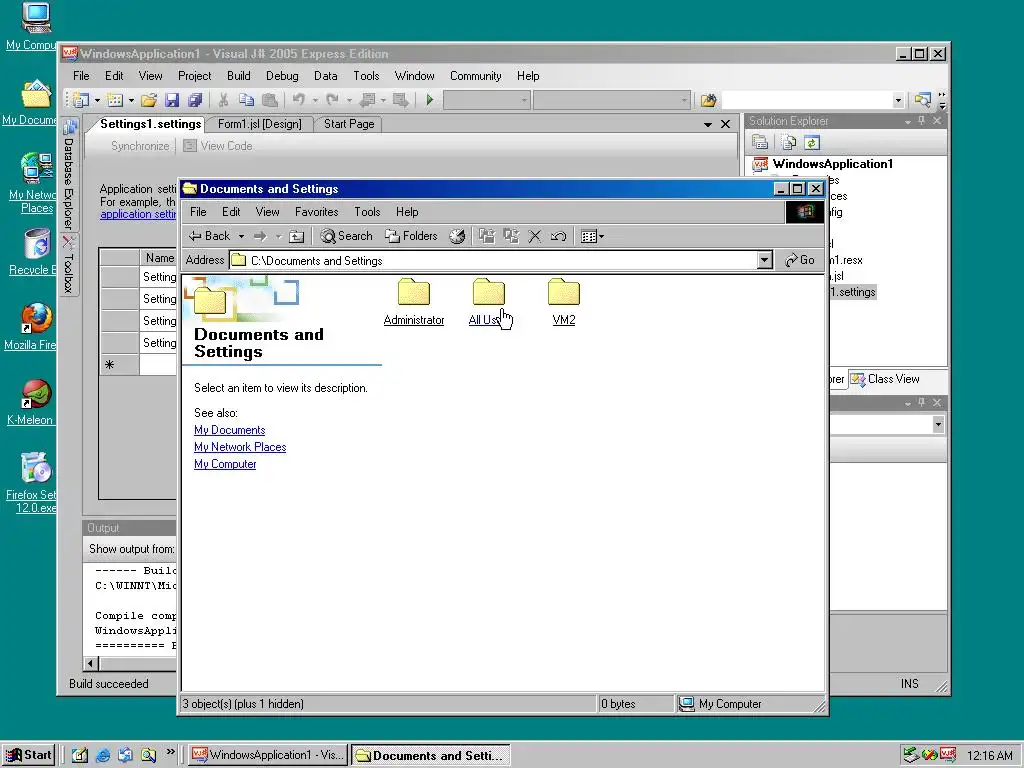Click the Save All icon in Visual J# toolbar
This screenshot has height=768, width=1024.
[x=195, y=100]
